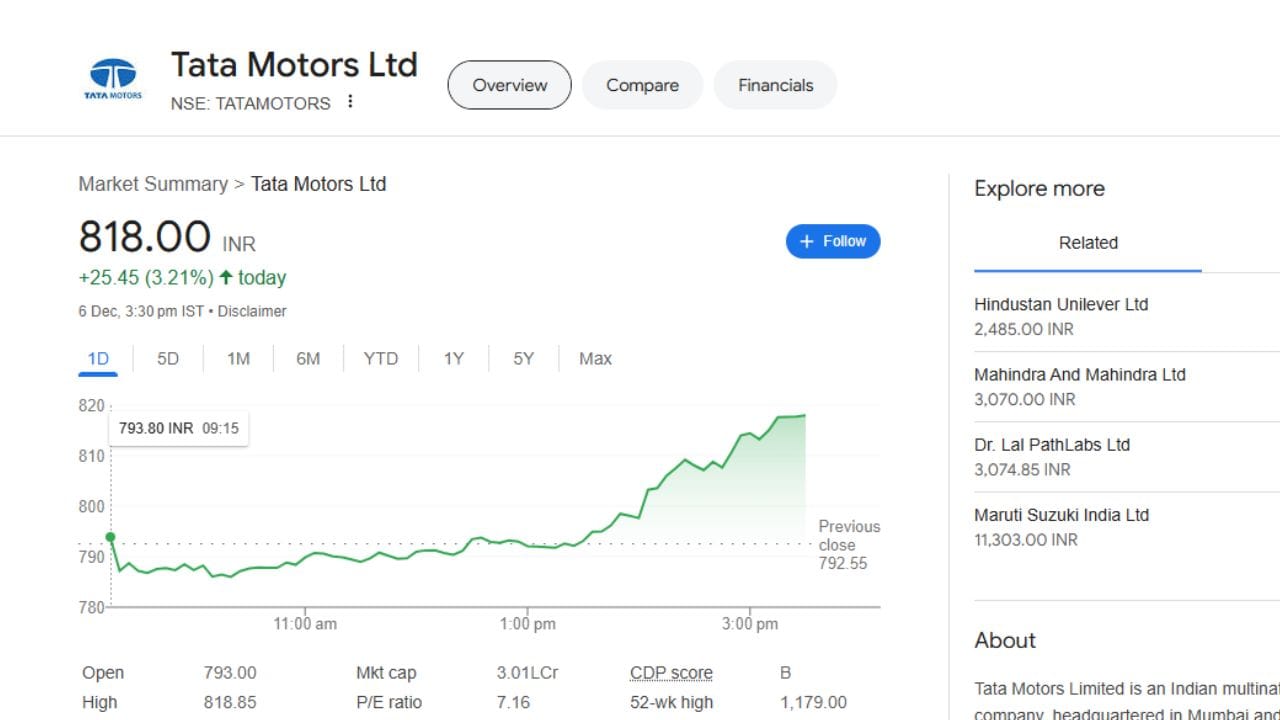Viewport: 1280px width, 720px height.
Task: Select the Max chart range
Action: [x=595, y=358]
